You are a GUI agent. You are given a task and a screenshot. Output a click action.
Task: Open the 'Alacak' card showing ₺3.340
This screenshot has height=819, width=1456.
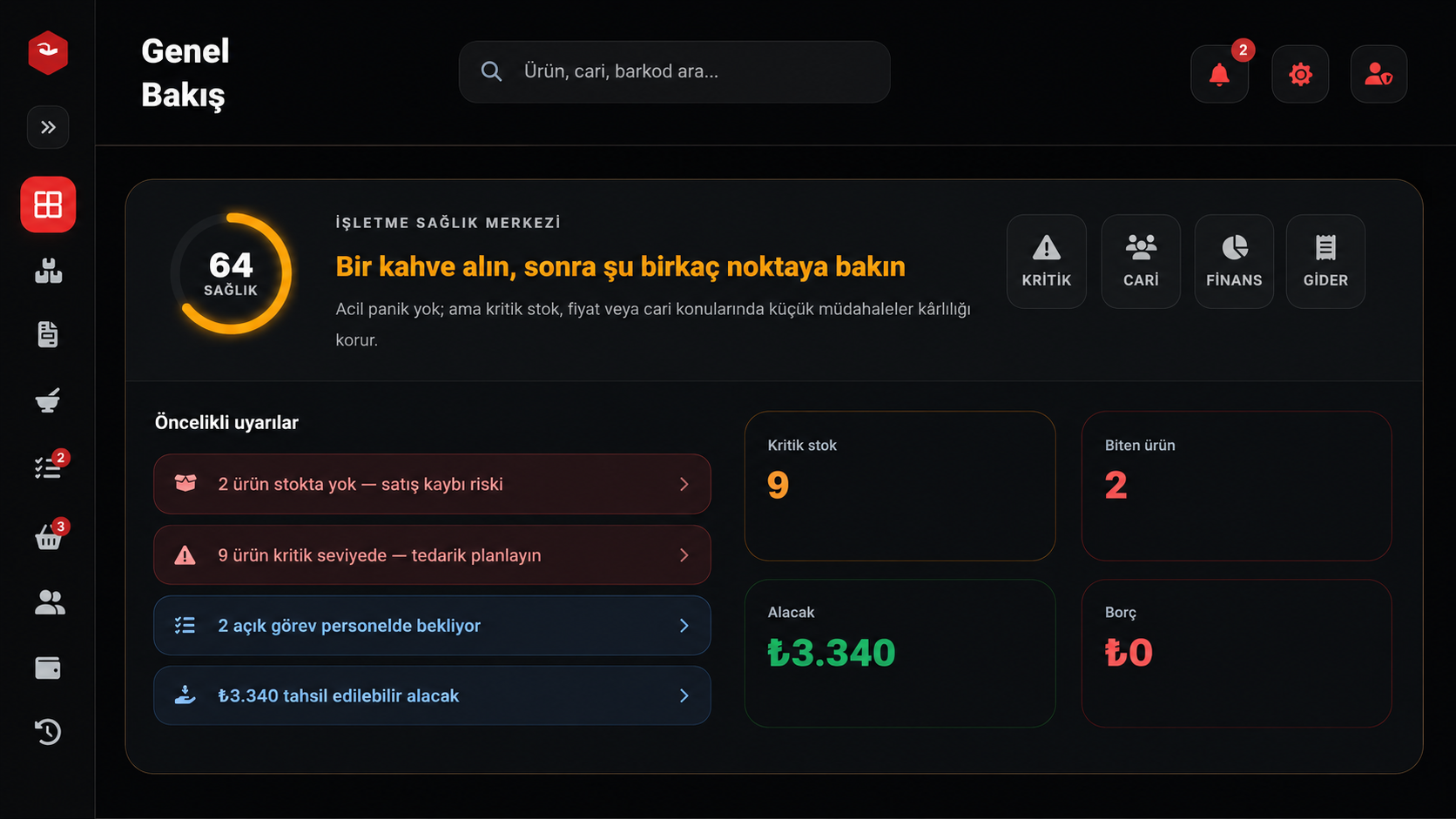900,654
